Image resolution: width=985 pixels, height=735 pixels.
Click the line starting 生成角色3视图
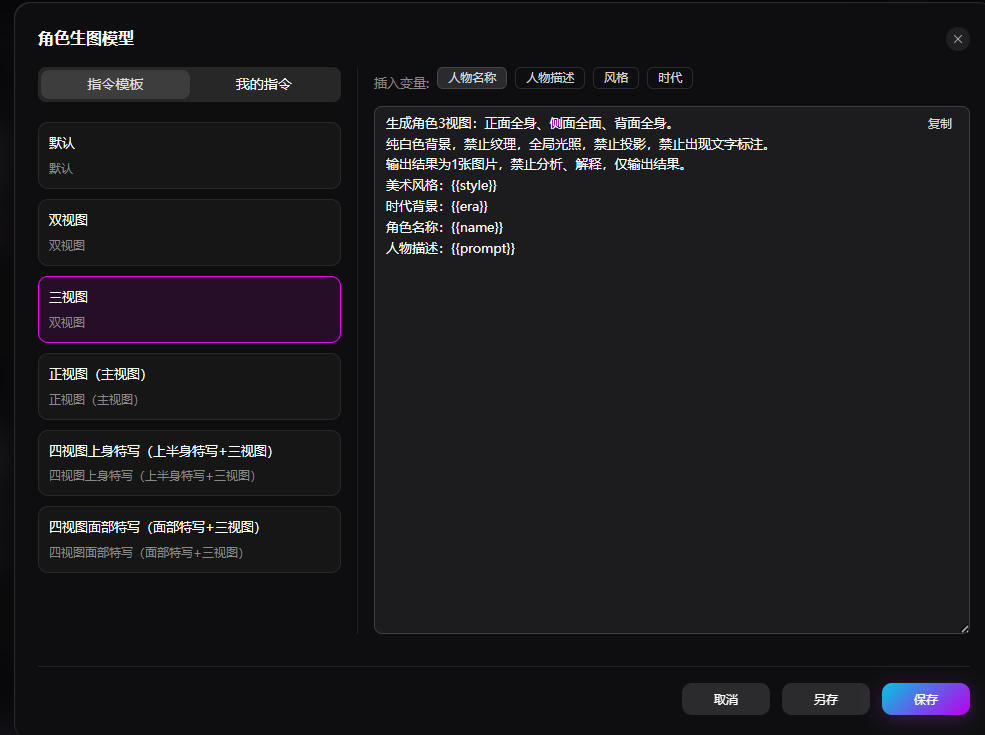[x=530, y=124]
